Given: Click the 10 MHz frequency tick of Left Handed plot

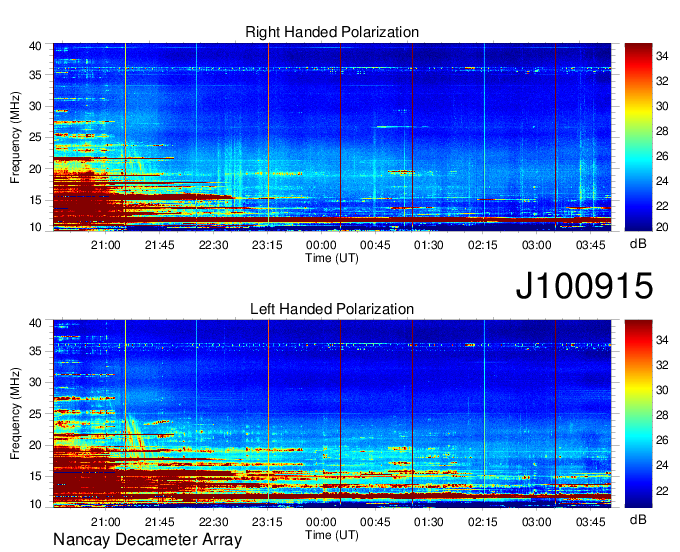Looking at the screenshot, I should (36, 504).
